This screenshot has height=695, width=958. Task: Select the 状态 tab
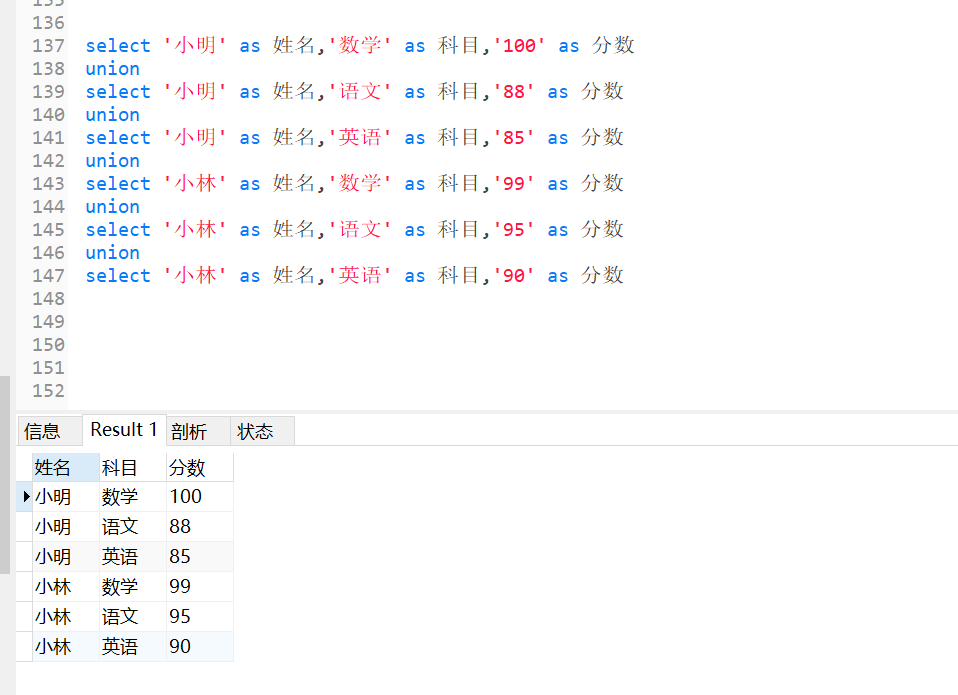[258, 431]
